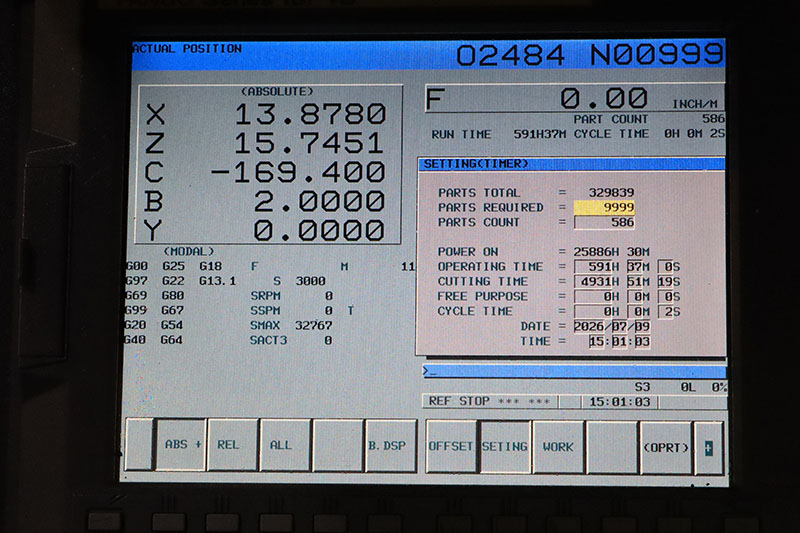Click the B axis value 2.0000

coord(319,201)
